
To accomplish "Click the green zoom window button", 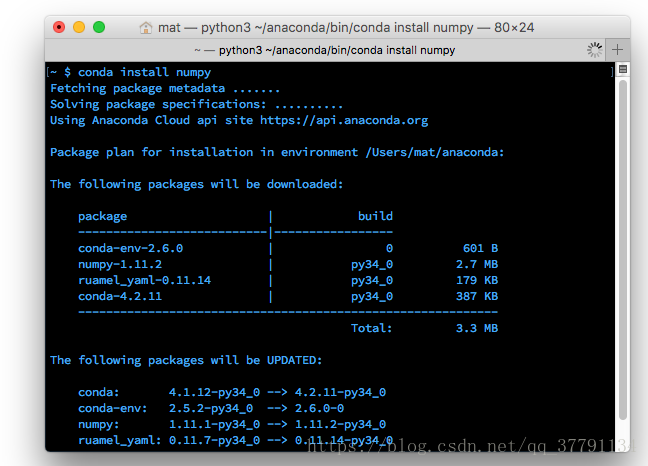I will (x=99, y=27).
